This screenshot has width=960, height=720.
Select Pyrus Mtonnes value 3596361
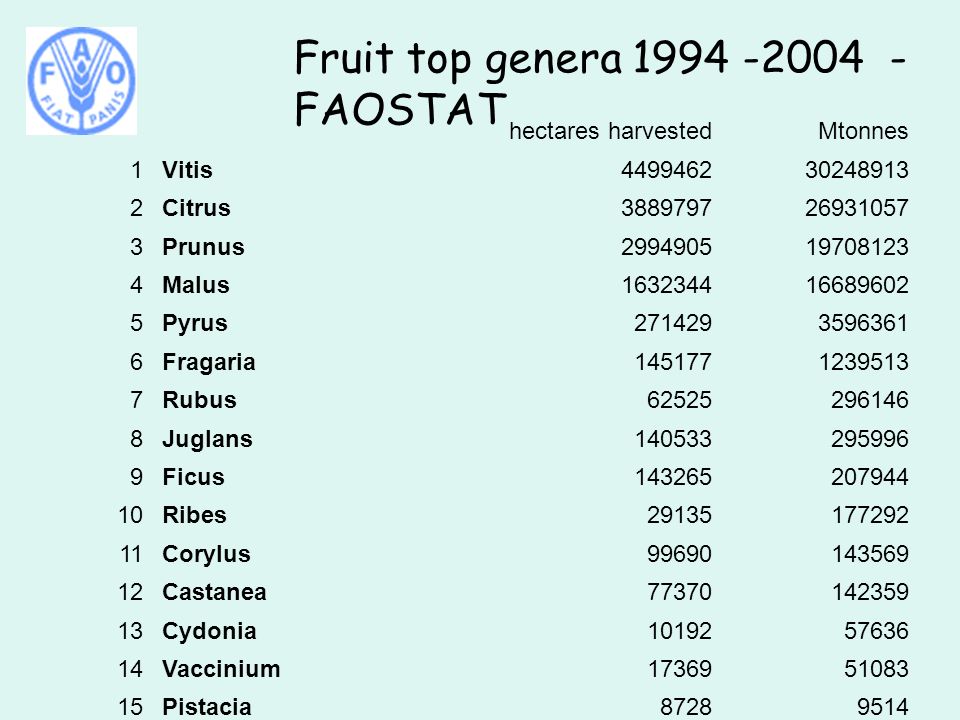[x=863, y=323]
